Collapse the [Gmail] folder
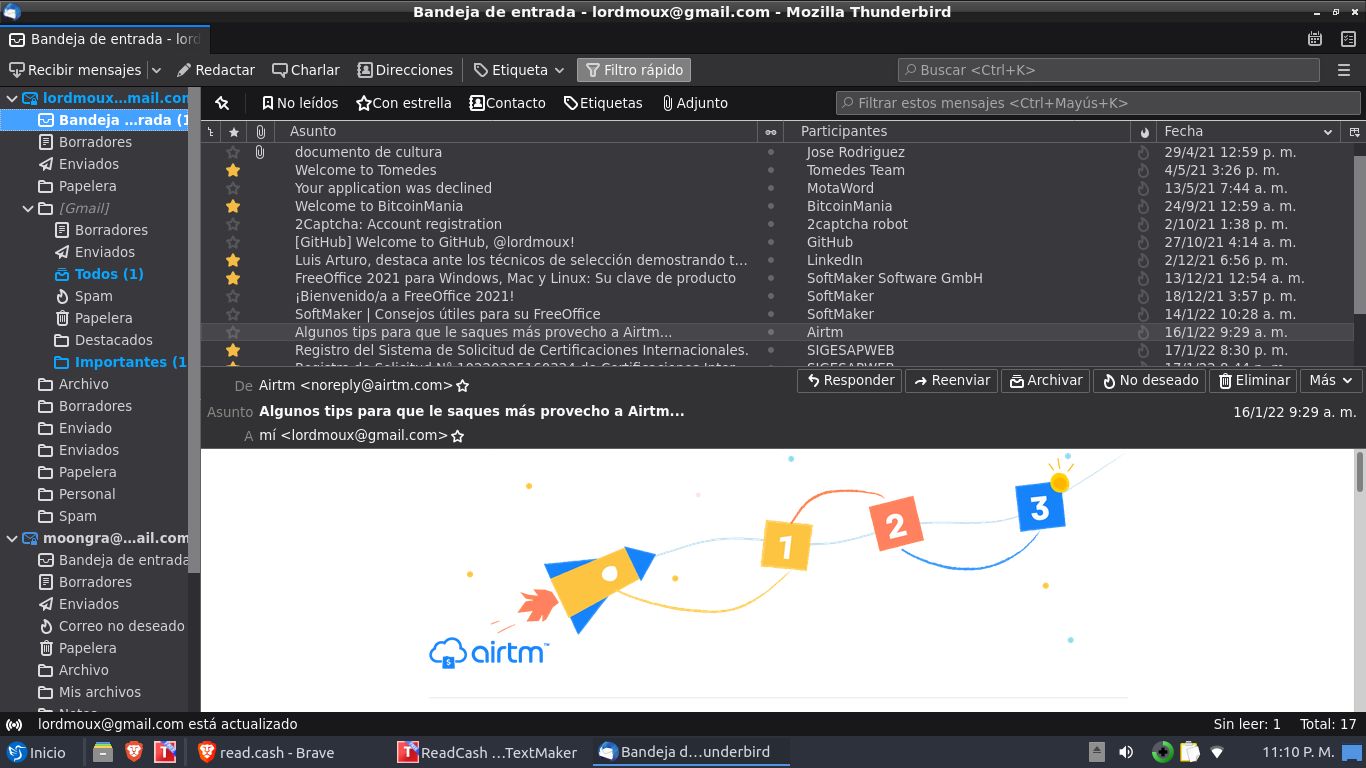The width and height of the screenshot is (1366, 768). tap(27, 208)
